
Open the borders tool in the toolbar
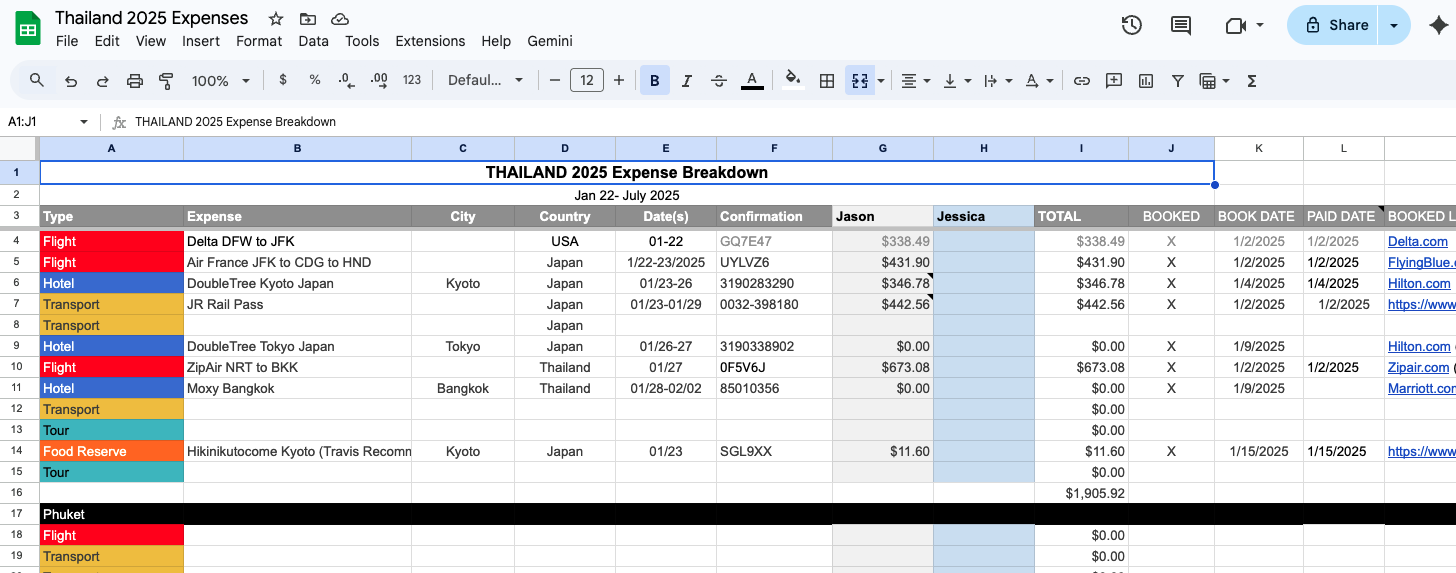pyautogui.click(x=827, y=81)
